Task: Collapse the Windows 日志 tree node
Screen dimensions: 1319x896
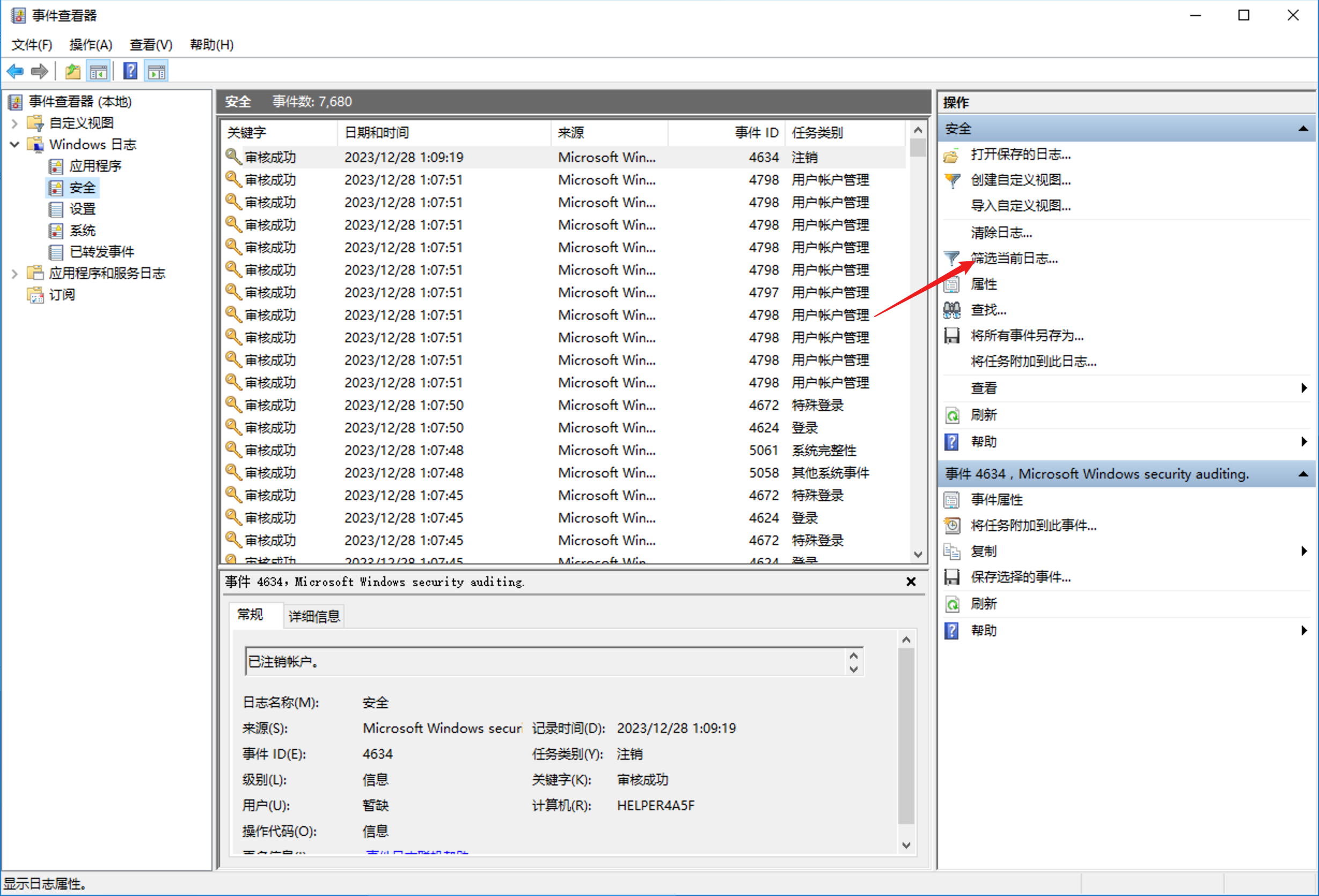Action: pyautogui.click(x=16, y=145)
